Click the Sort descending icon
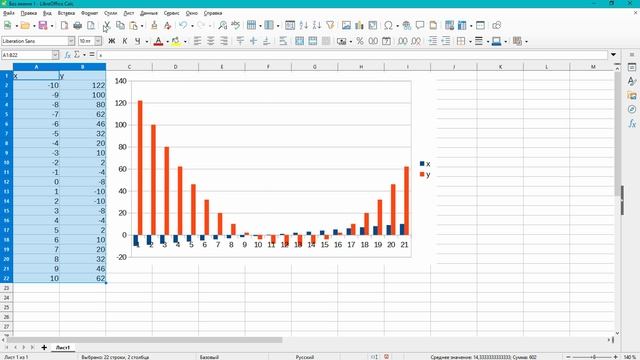The image size is (640, 360). click(317, 25)
